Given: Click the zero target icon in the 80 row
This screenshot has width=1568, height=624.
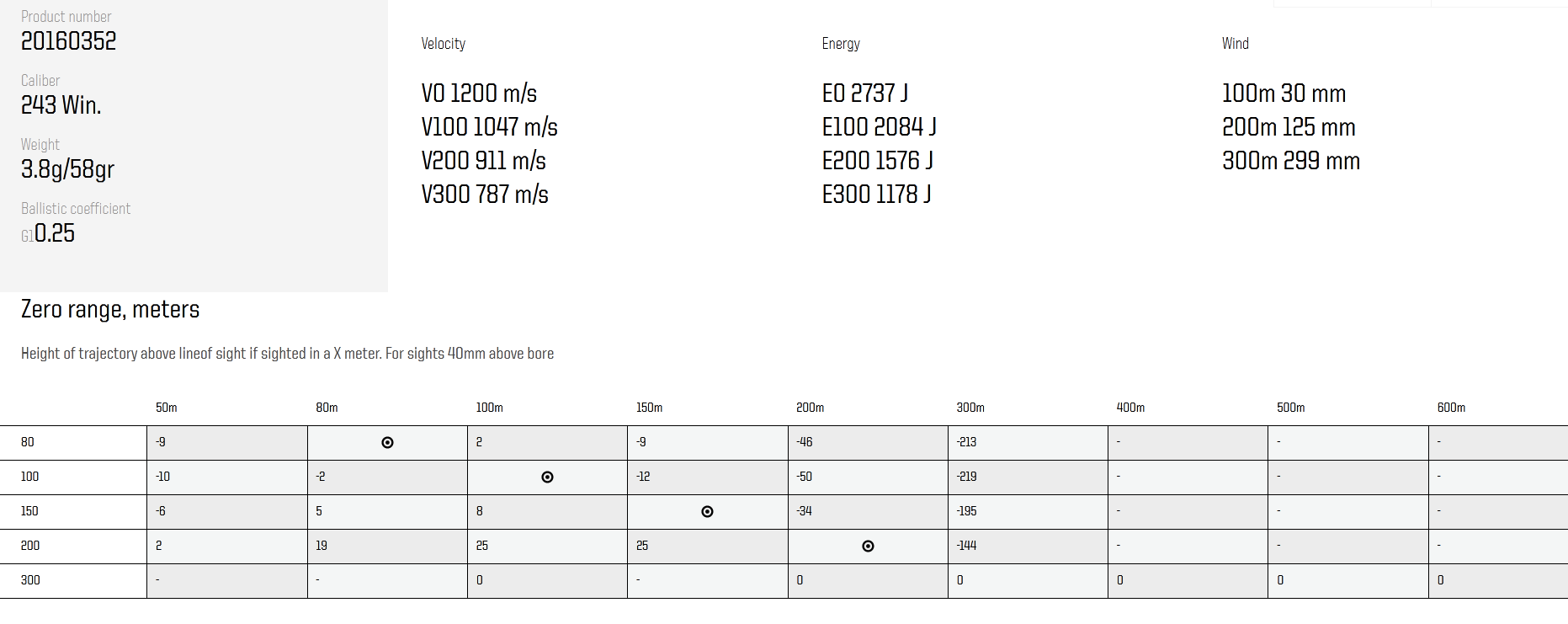Looking at the screenshot, I should click(387, 443).
